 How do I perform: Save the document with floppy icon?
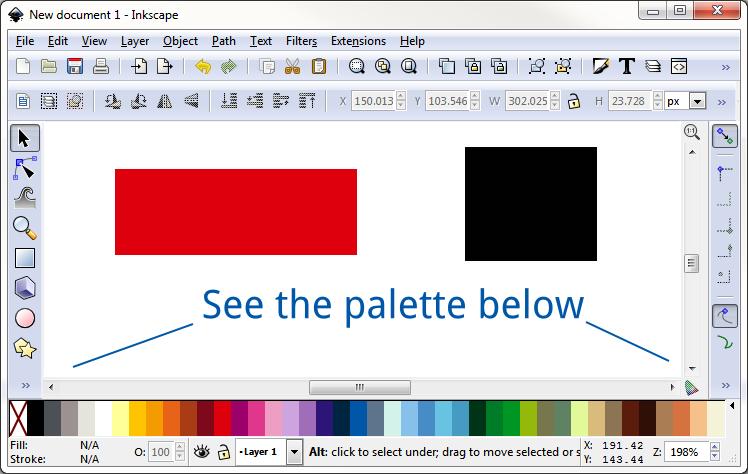pyautogui.click(x=75, y=66)
